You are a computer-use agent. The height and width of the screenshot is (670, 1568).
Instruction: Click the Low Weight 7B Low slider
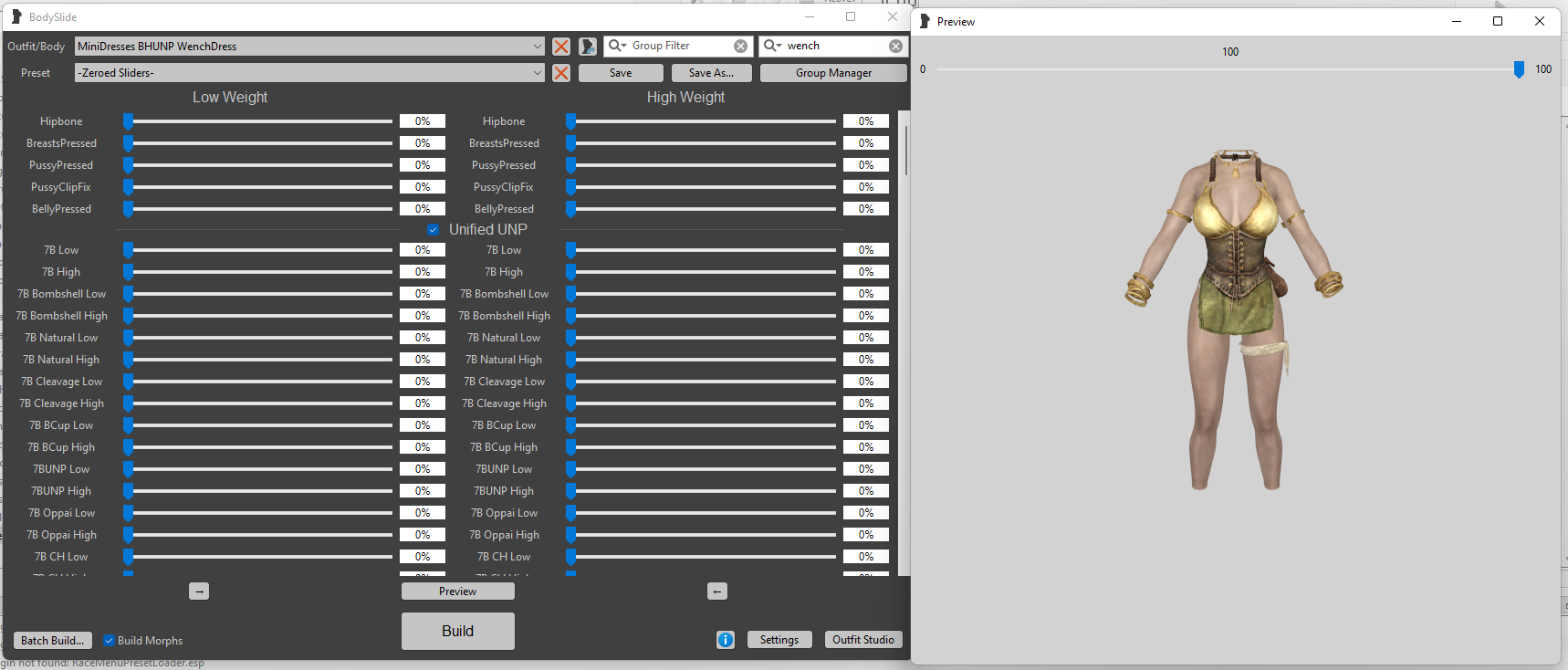point(258,250)
